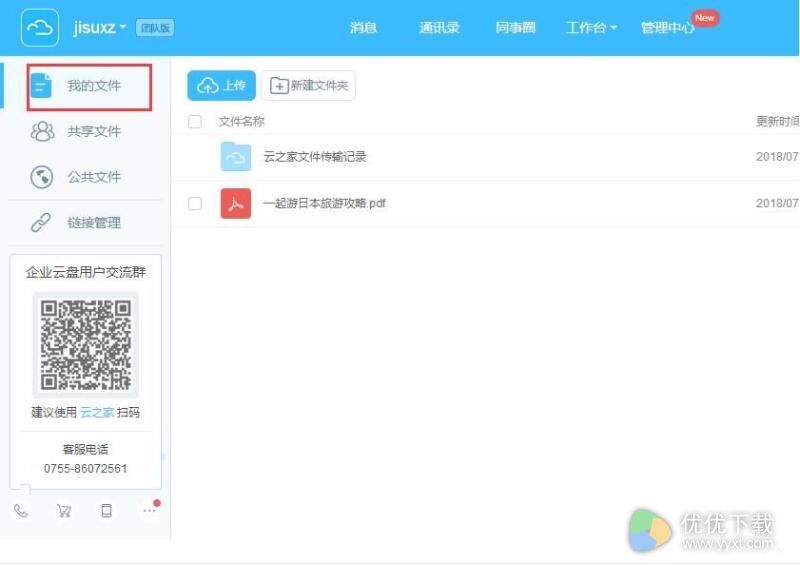Click the red PDF file icon
Viewport: 800px width, 565px height.
click(x=236, y=203)
